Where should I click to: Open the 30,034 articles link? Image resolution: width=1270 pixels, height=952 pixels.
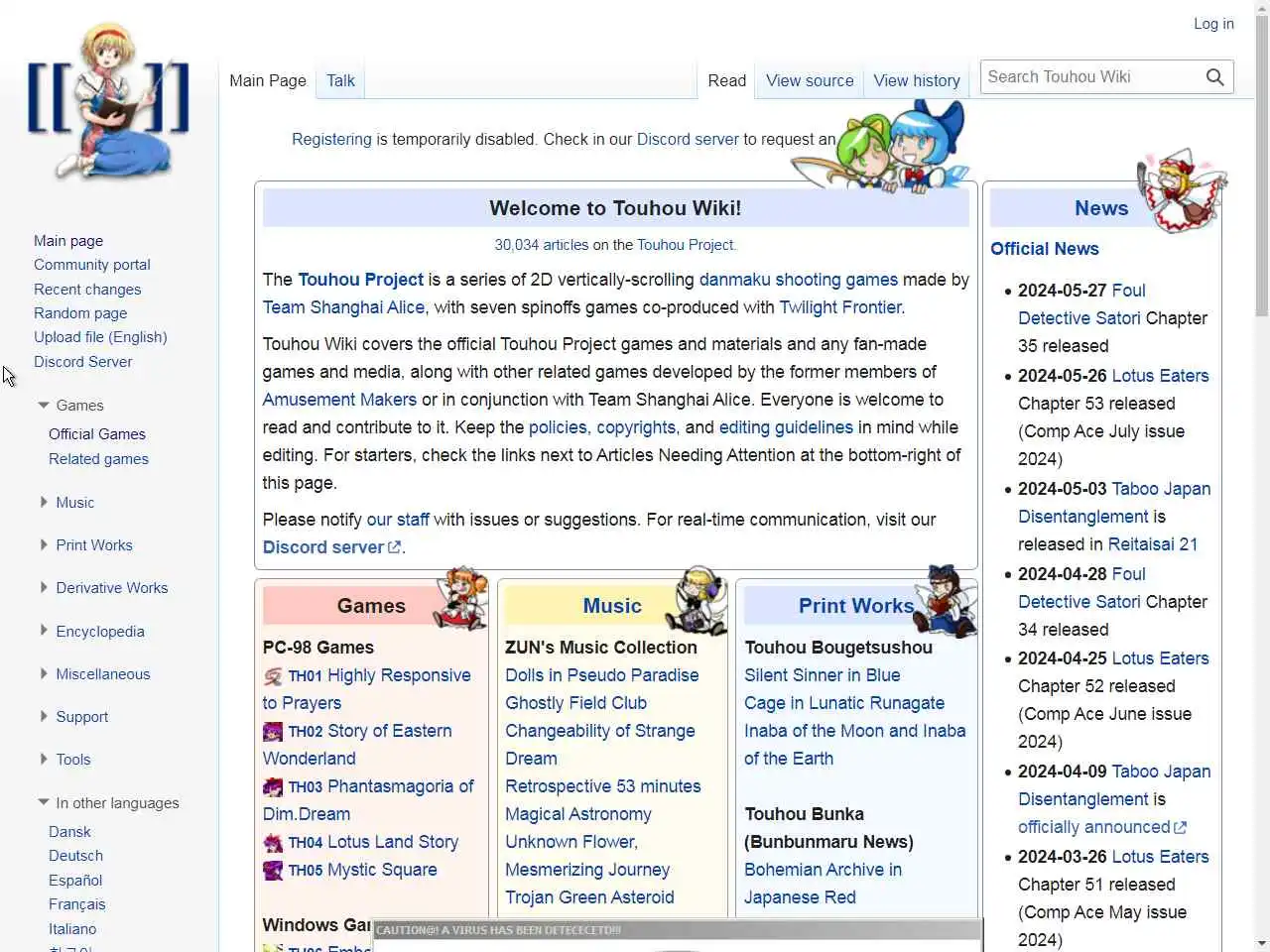point(542,245)
